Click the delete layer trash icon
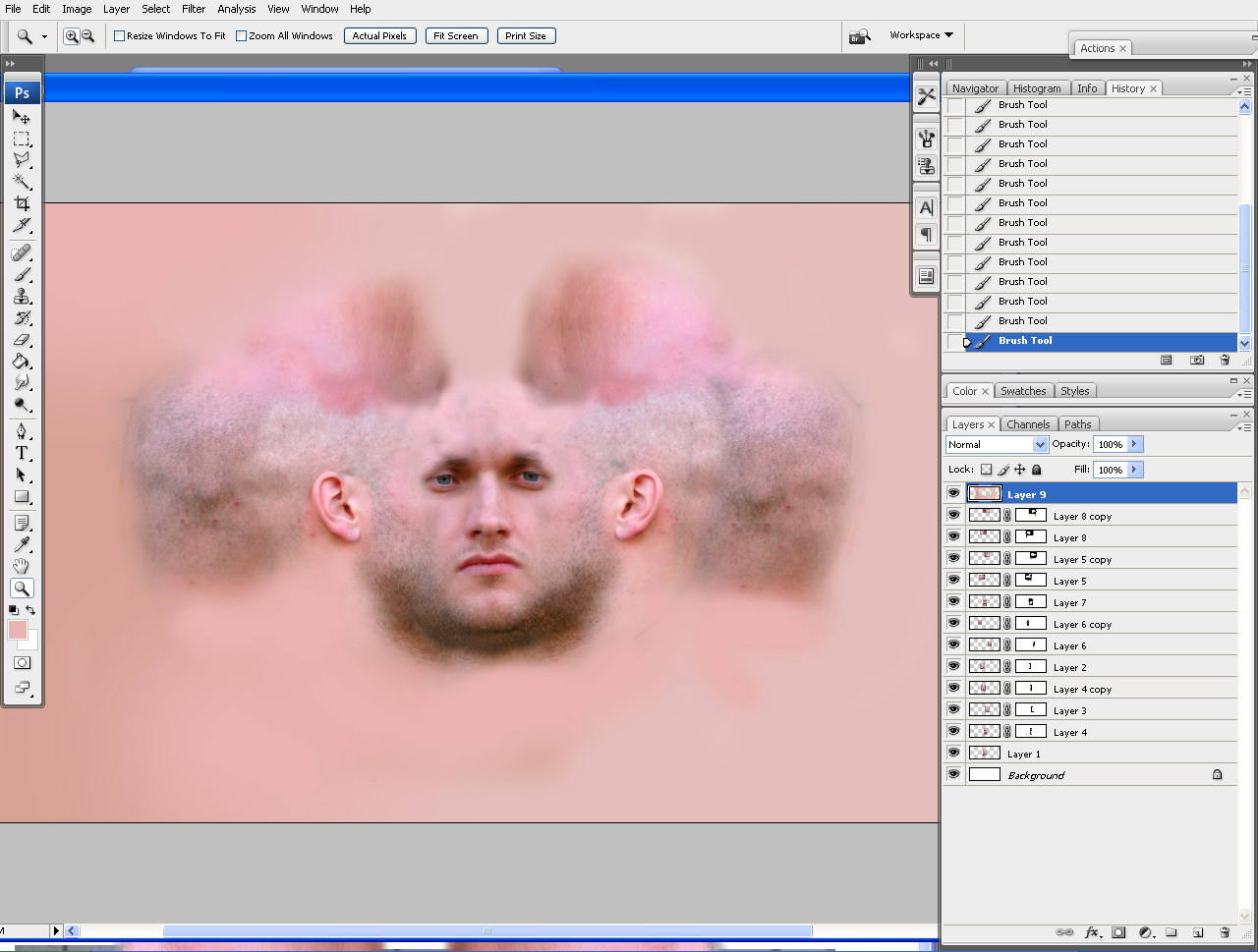 [1225, 932]
